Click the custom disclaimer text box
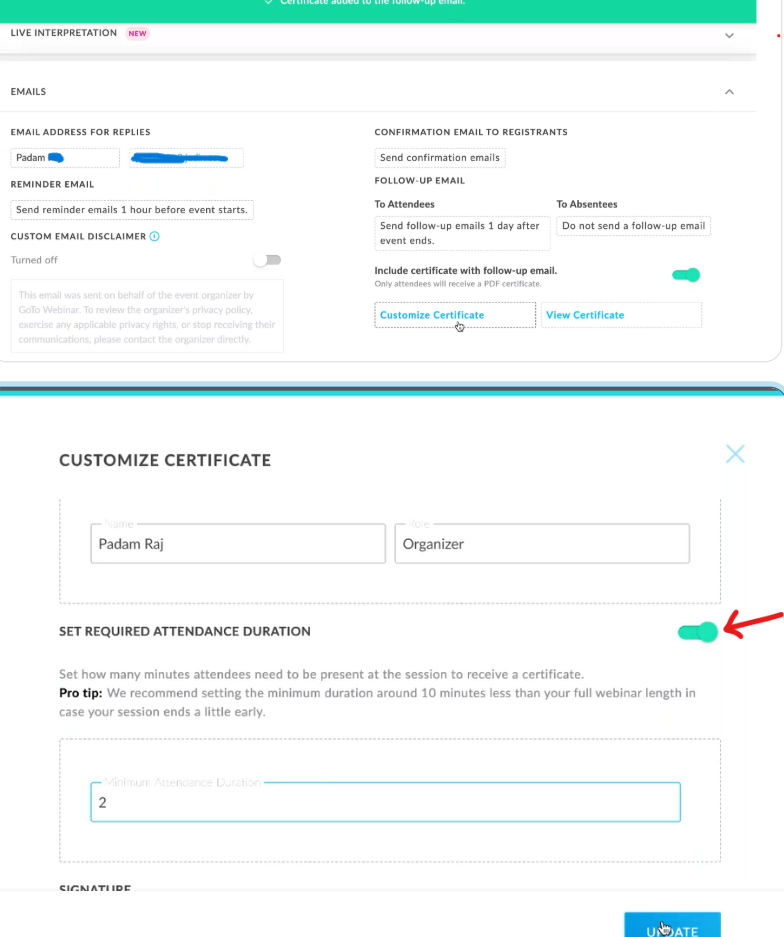The width and height of the screenshot is (784, 937). [x=147, y=316]
